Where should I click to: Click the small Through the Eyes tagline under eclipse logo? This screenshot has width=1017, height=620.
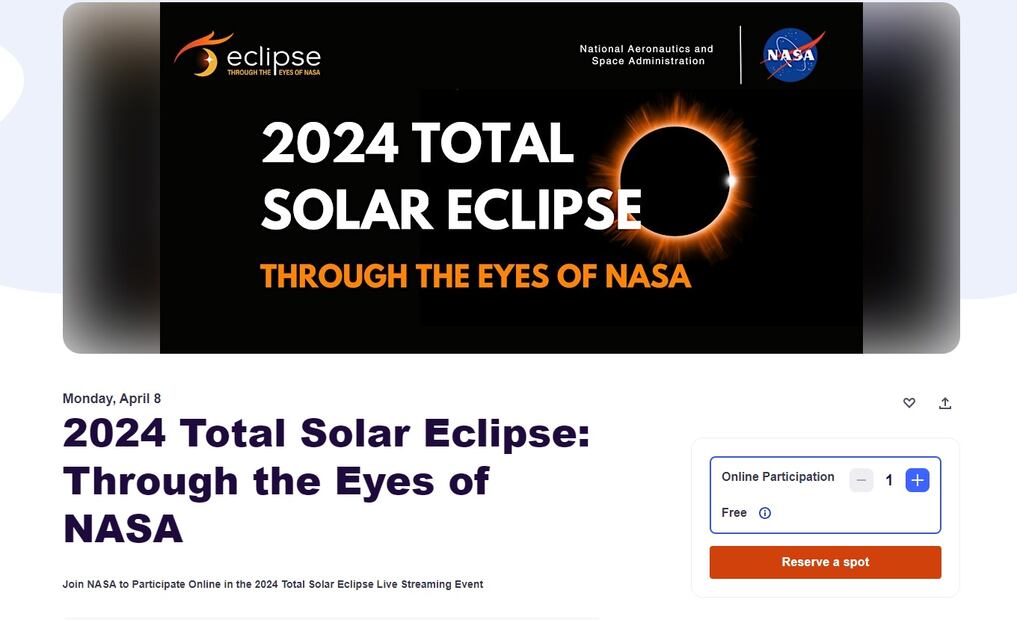coord(273,73)
